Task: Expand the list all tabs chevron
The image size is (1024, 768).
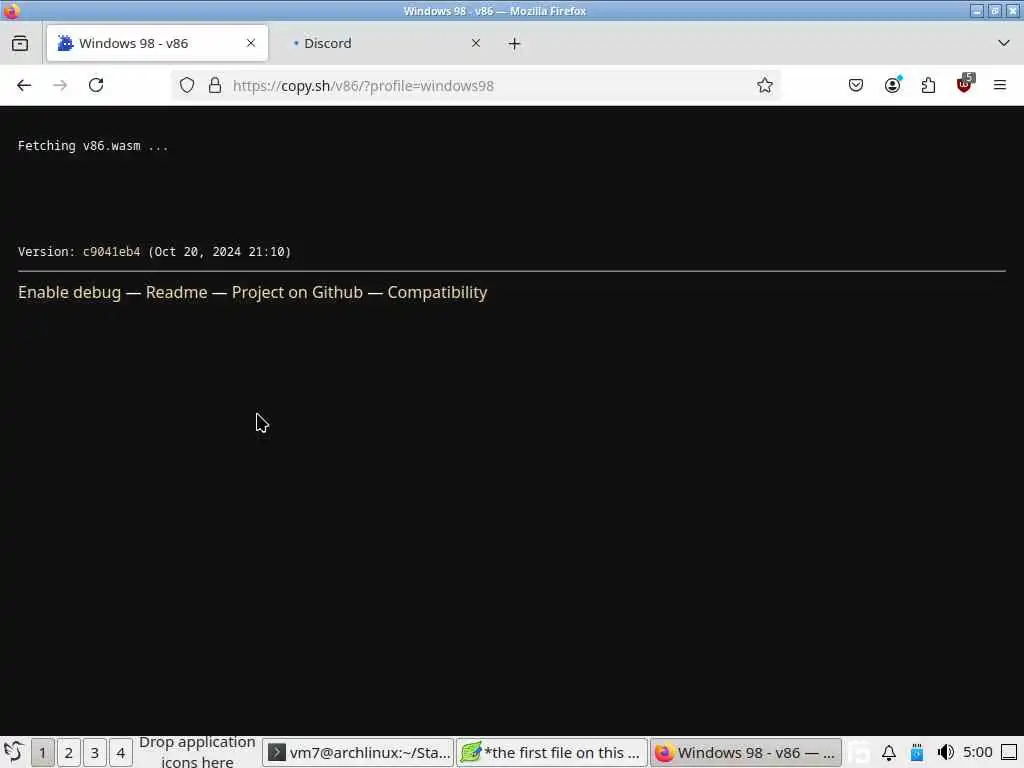Action: pos(1004,43)
